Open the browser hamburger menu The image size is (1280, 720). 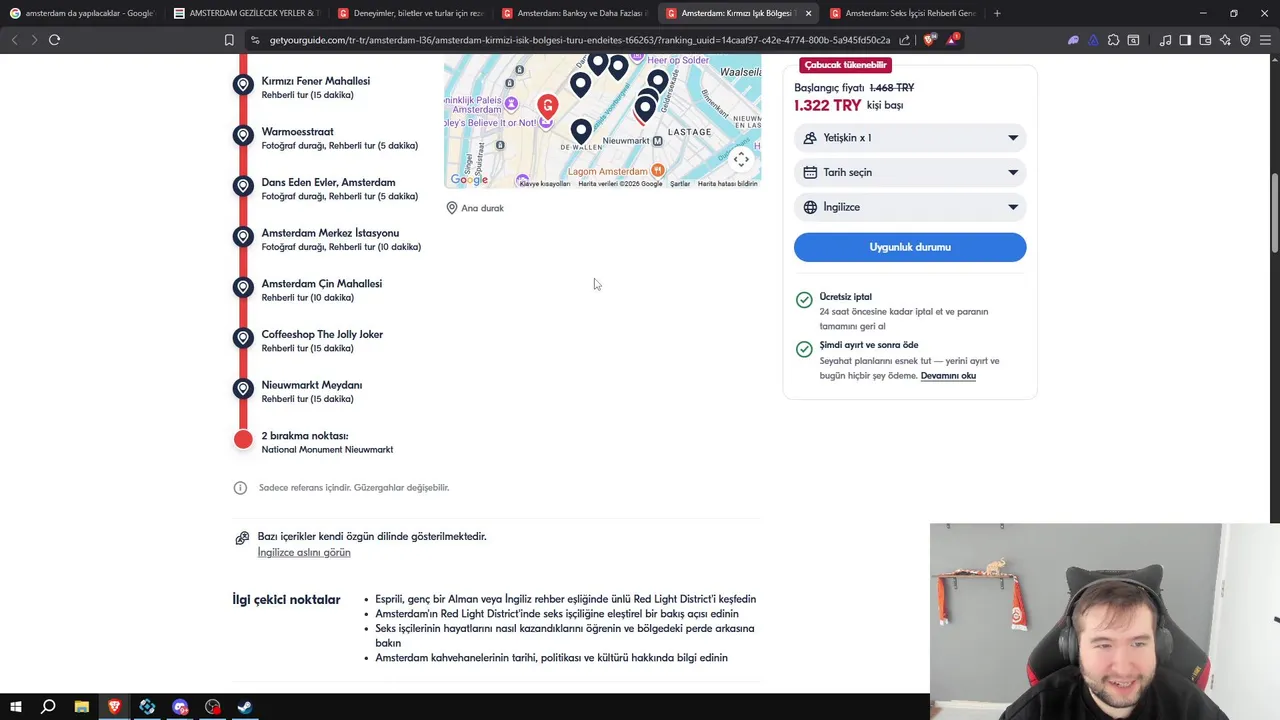[1265, 40]
